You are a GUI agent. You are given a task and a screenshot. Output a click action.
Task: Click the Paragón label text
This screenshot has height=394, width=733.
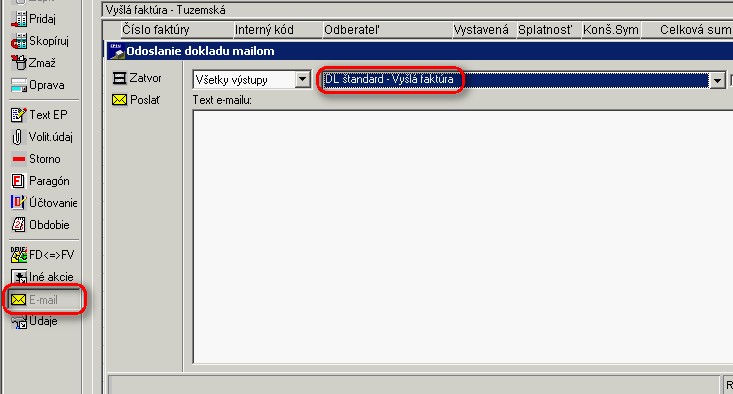(49, 181)
